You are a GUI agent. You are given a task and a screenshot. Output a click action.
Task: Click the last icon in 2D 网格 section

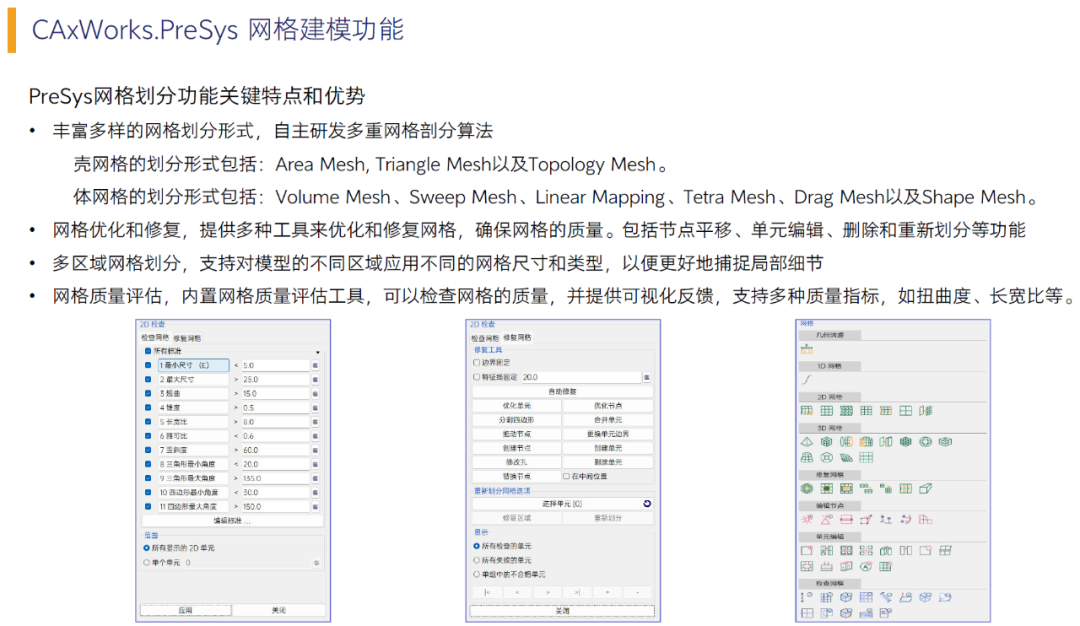click(x=926, y=411)
